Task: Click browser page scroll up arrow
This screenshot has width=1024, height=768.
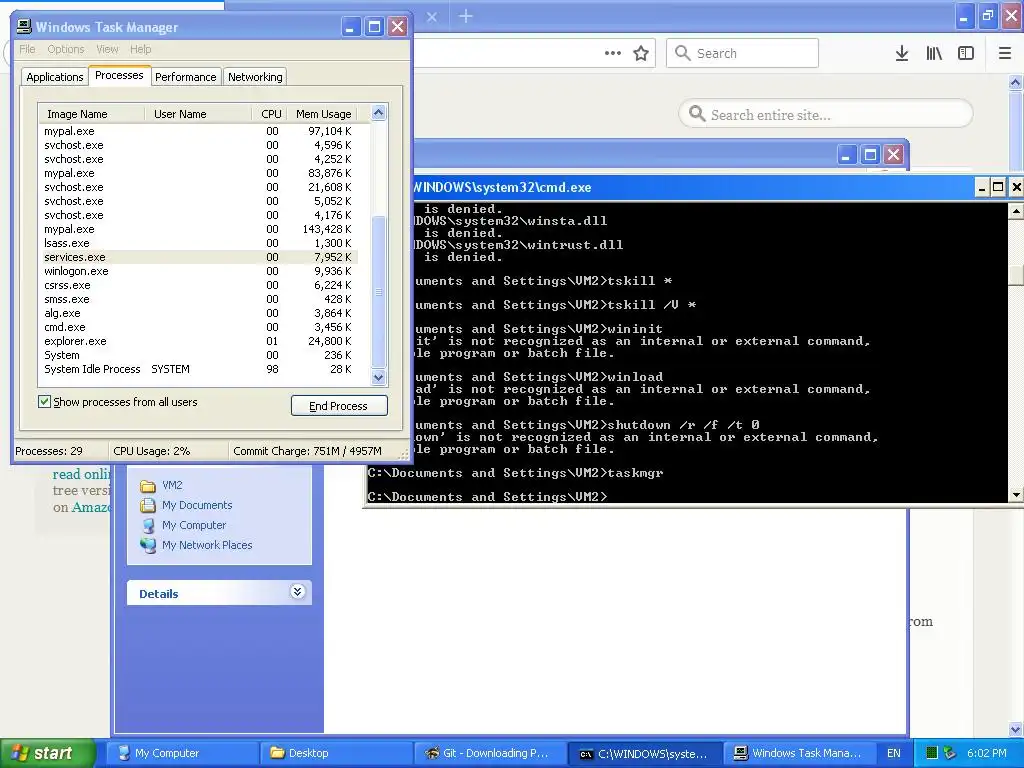Action: coord(1015,83)
